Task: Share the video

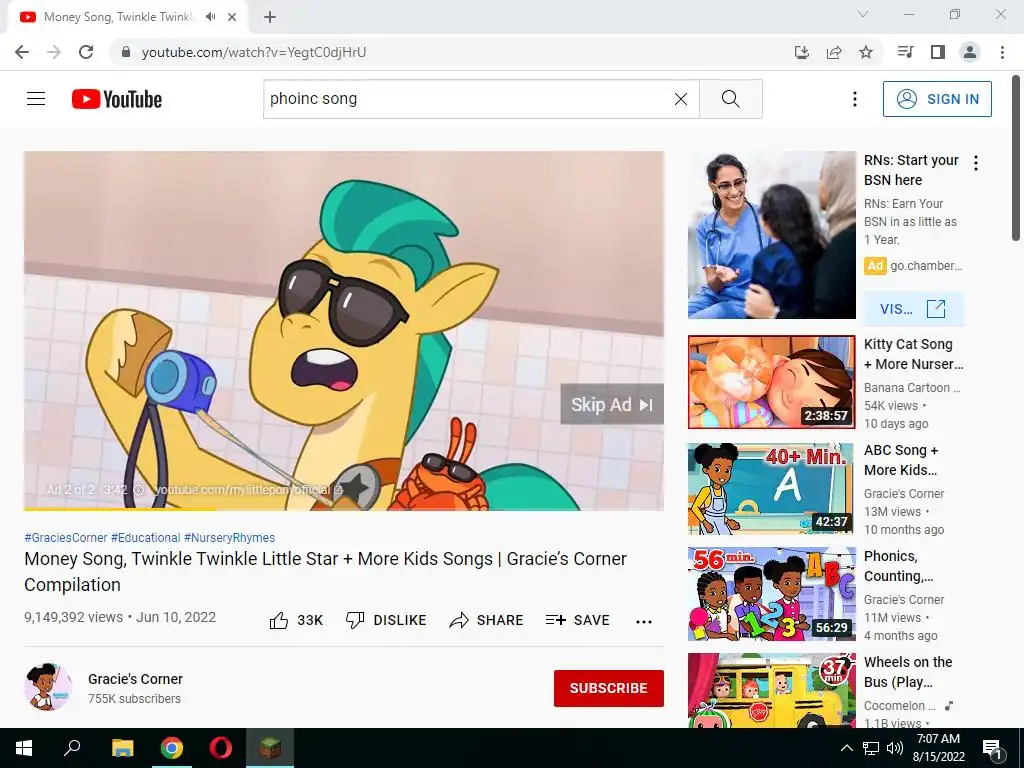Action: 487,620
